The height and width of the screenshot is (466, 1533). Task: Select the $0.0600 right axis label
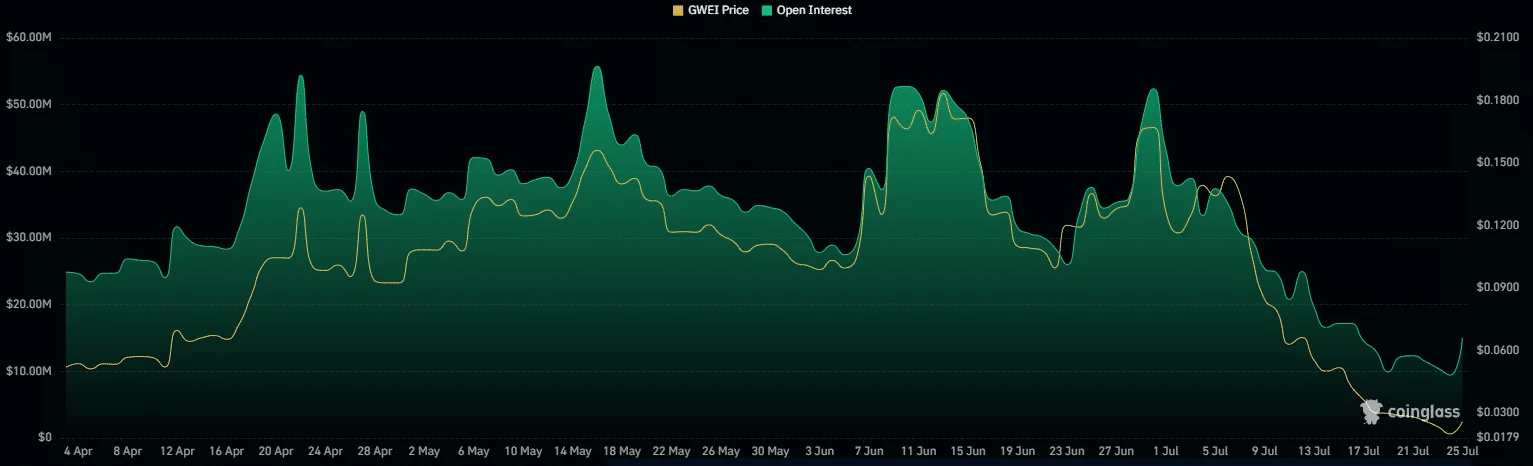[1497, 350]
